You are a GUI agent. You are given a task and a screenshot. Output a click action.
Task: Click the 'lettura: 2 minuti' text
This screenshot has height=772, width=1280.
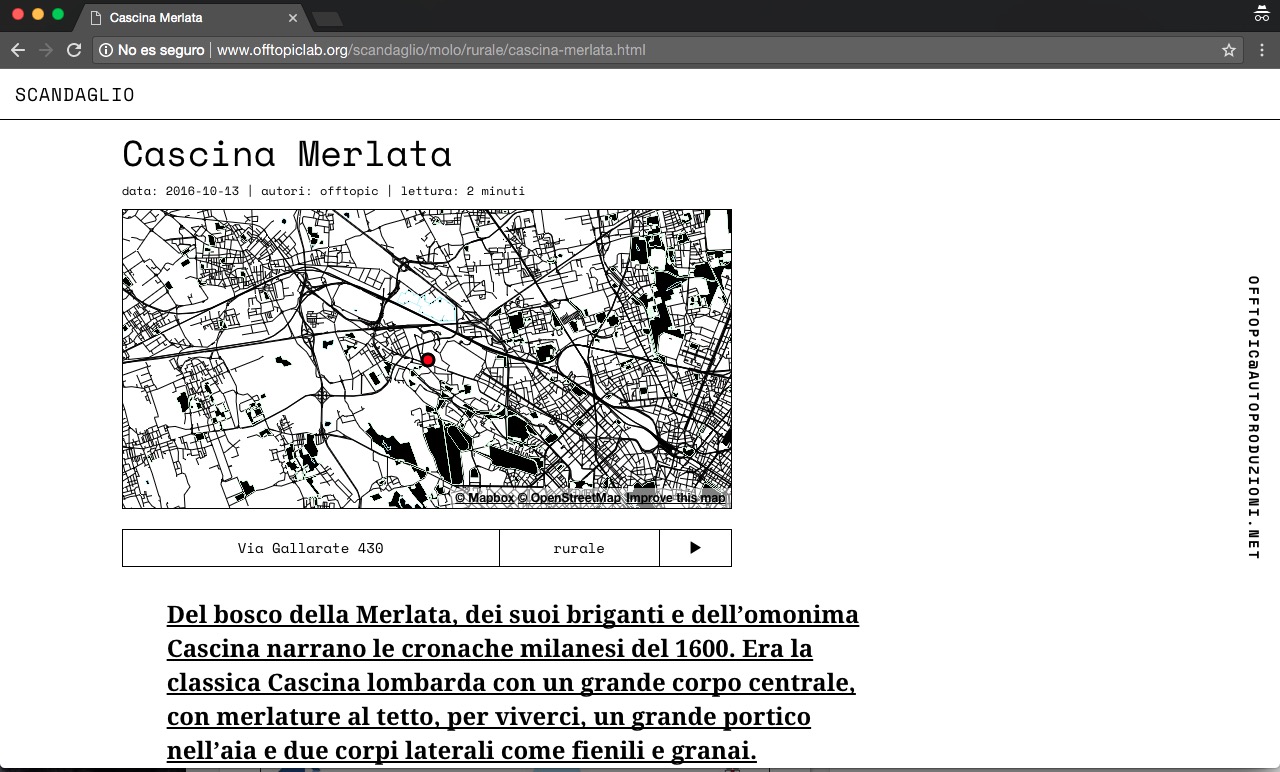pyautogui.click(x=463, y=191)
